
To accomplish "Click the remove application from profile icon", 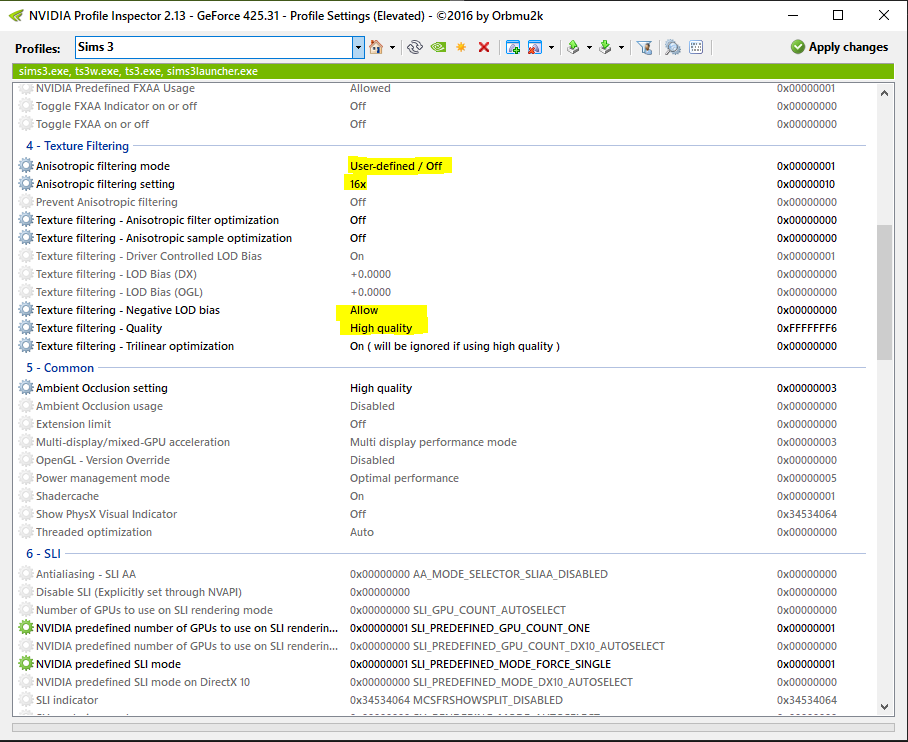I will coord(534,47).
